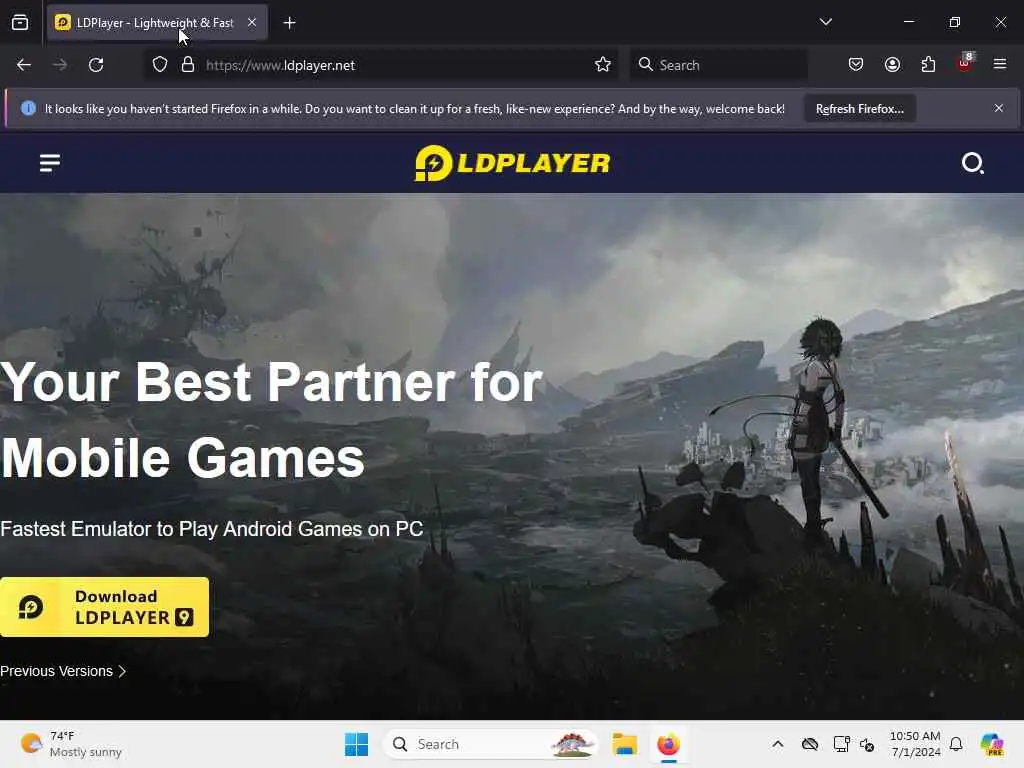Click the red uBlock extension icon
The image size is (1024, 768).
click(965, 63)
